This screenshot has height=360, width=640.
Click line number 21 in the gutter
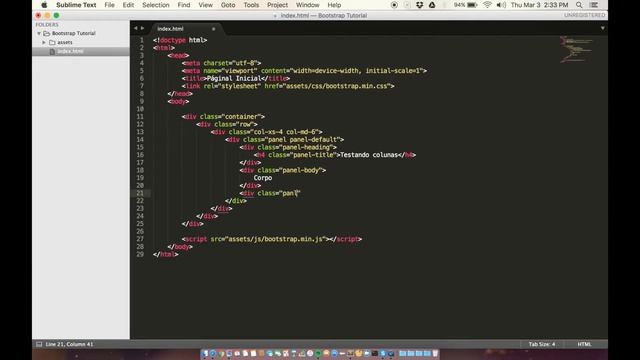(140, 193)
